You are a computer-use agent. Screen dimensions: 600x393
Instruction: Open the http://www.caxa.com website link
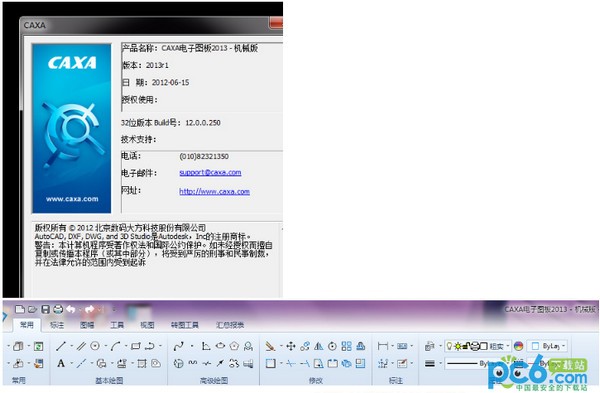coord(214,191)
